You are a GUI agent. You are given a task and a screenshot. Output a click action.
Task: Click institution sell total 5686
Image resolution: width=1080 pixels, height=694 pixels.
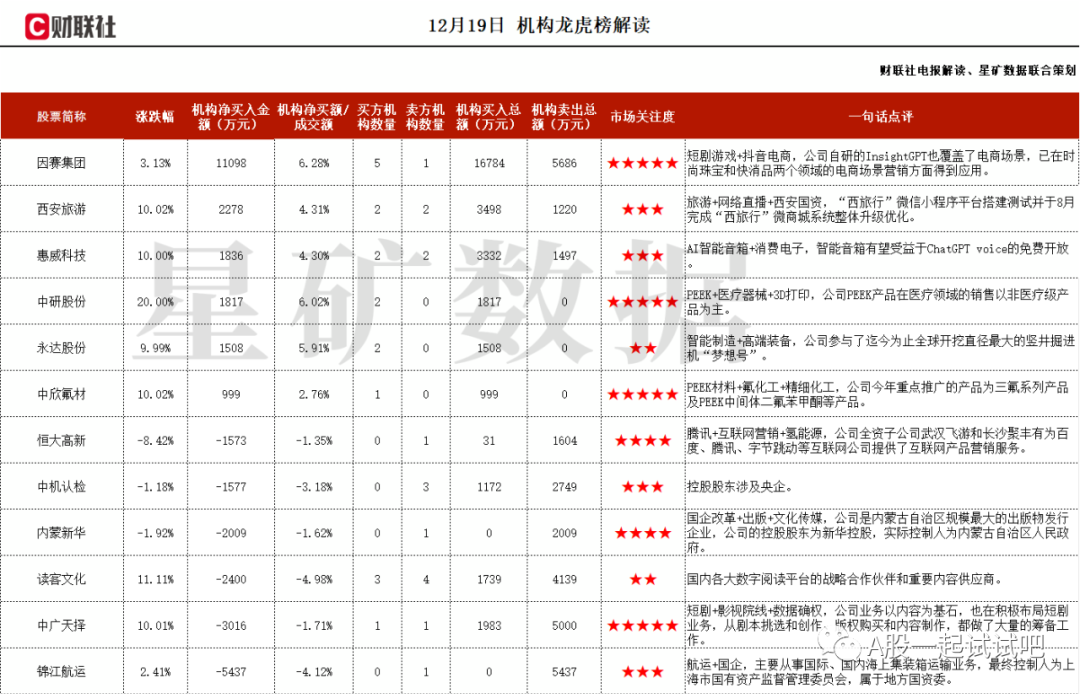(x=564, y=163)
